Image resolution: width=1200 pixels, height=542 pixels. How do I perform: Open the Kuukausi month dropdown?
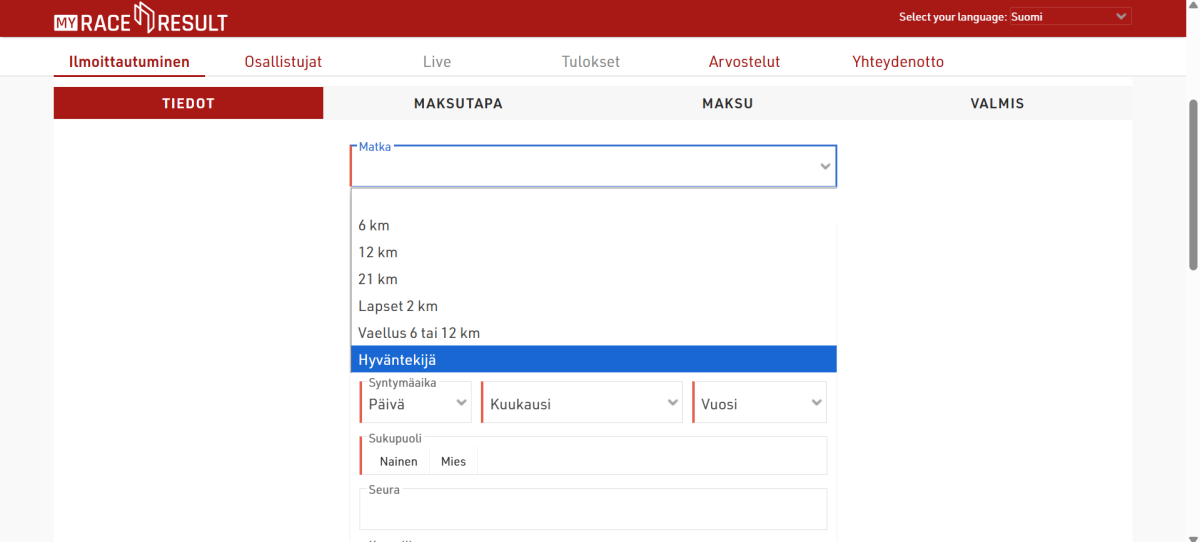(583, 403)
